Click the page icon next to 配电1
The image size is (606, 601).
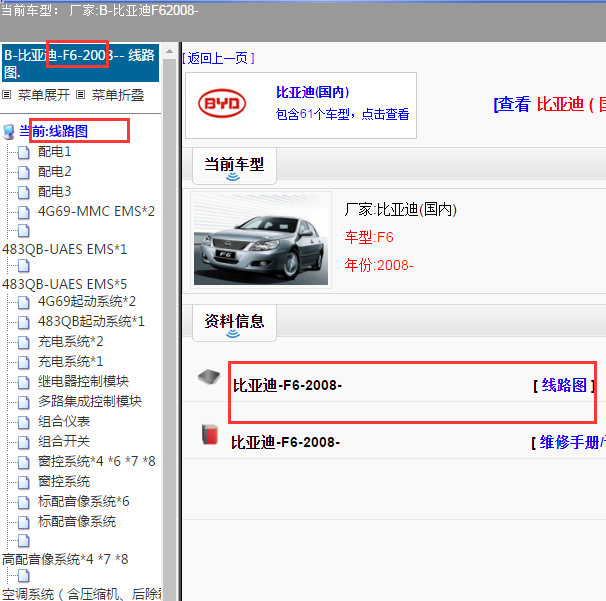(x=24, y=152)
